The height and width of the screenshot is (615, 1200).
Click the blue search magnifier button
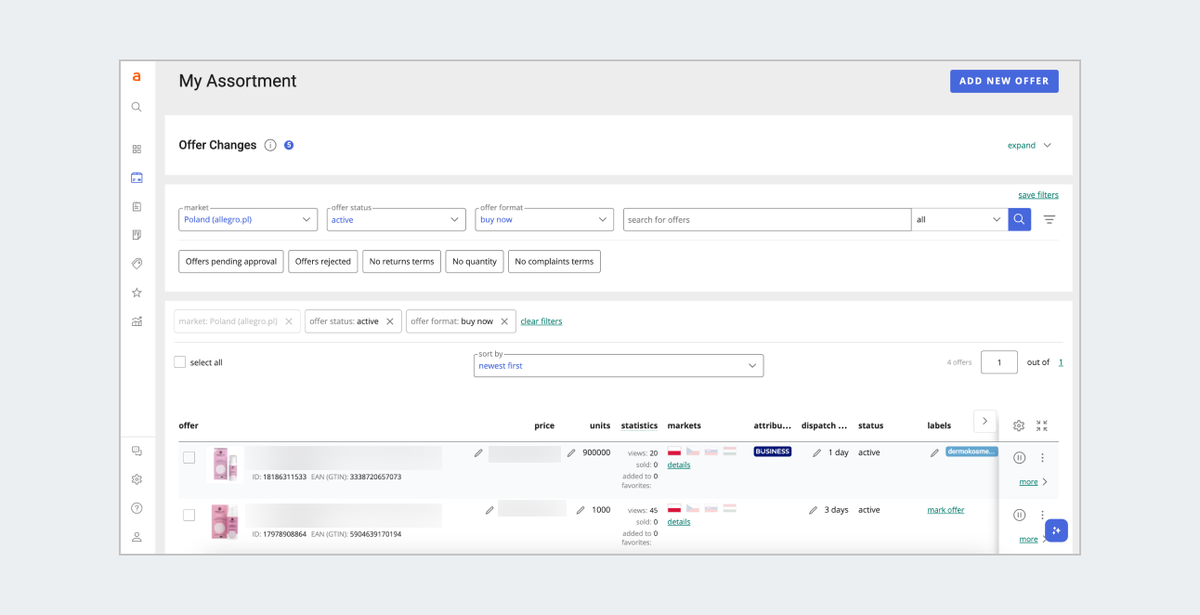pyautogui.click(x=1019, y=219)
